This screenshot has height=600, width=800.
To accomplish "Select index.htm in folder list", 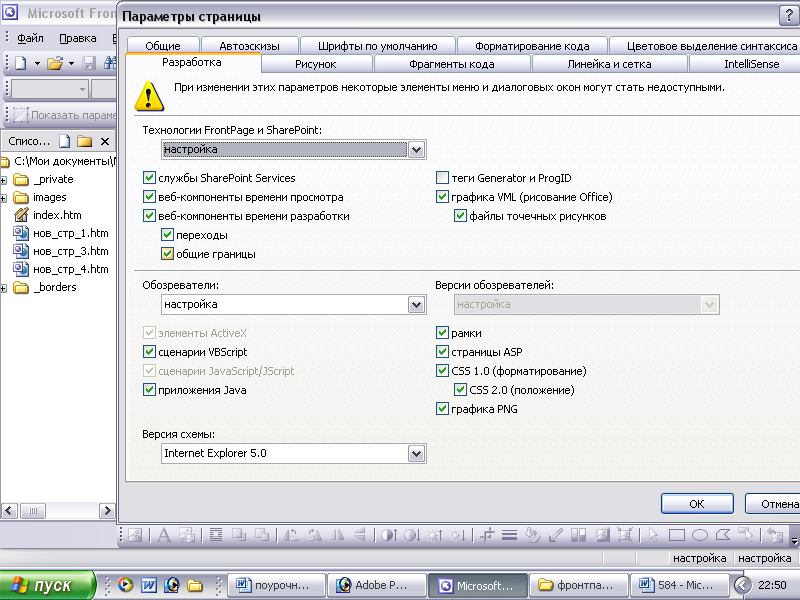I will tap(57, 215).
